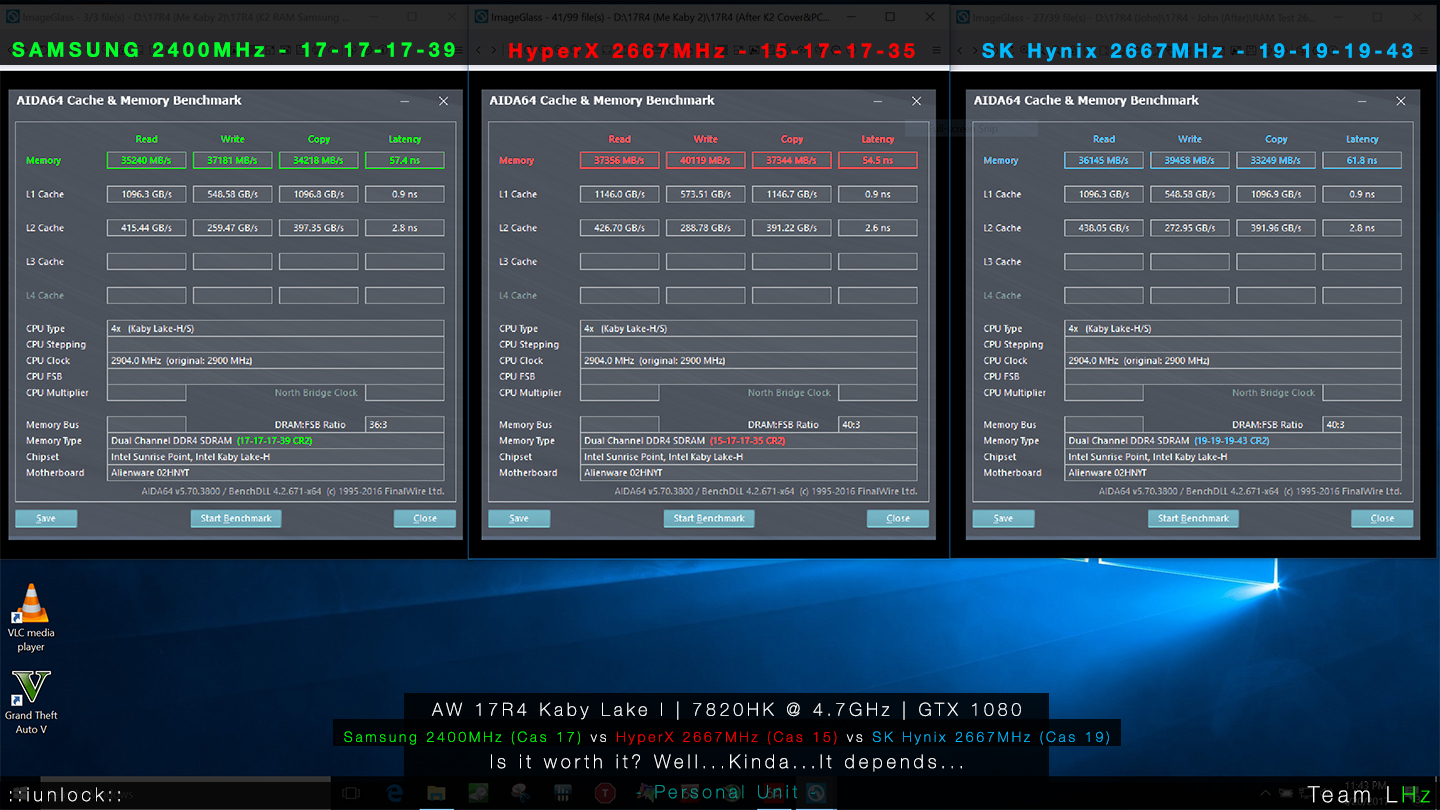The image size is (1440, 810).
Task: Click Save in the HyperX 15-17-17-35 benchmark window
Action: pos(519,518)
